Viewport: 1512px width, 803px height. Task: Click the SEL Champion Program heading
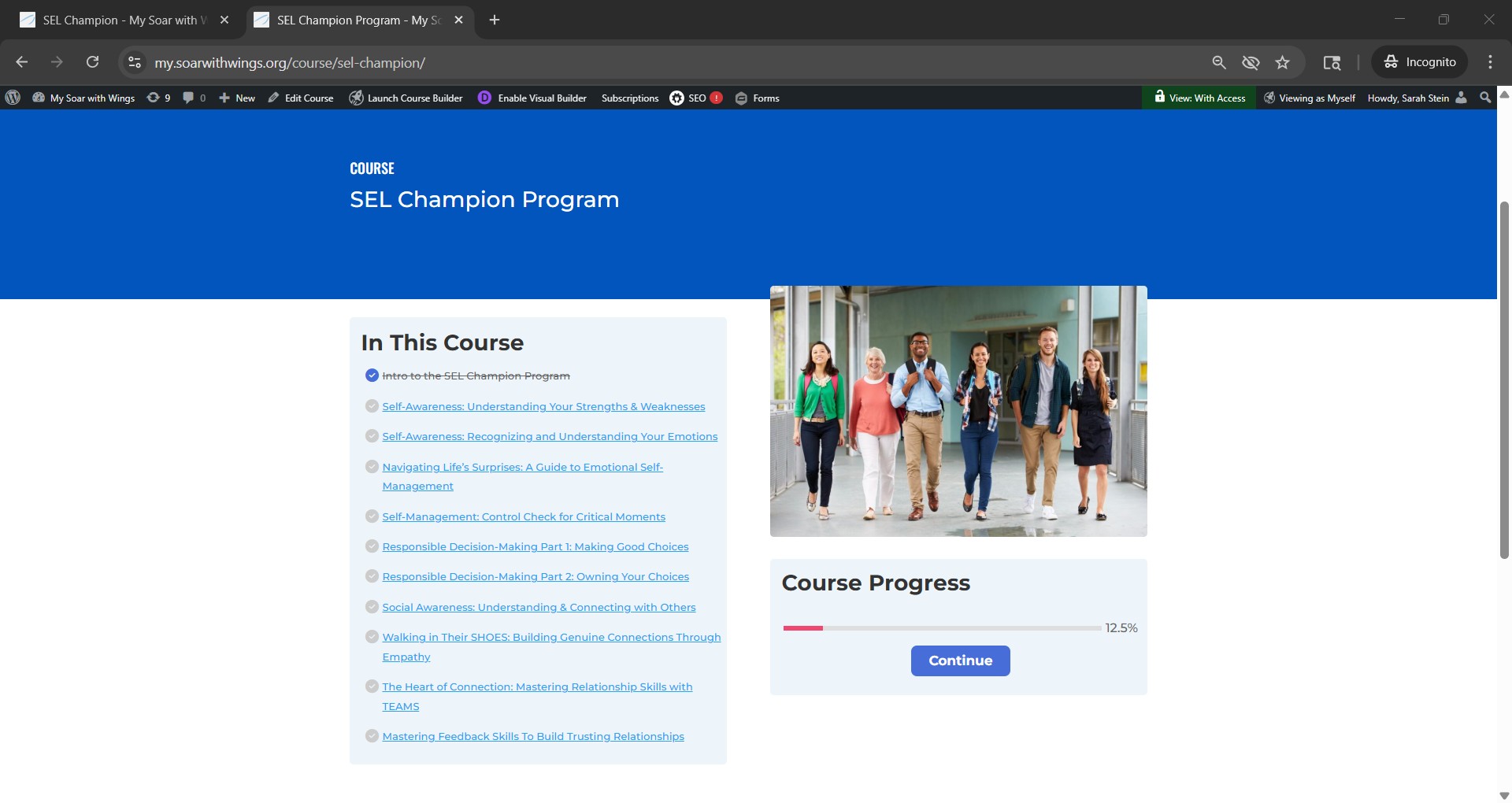coord(484,200)
